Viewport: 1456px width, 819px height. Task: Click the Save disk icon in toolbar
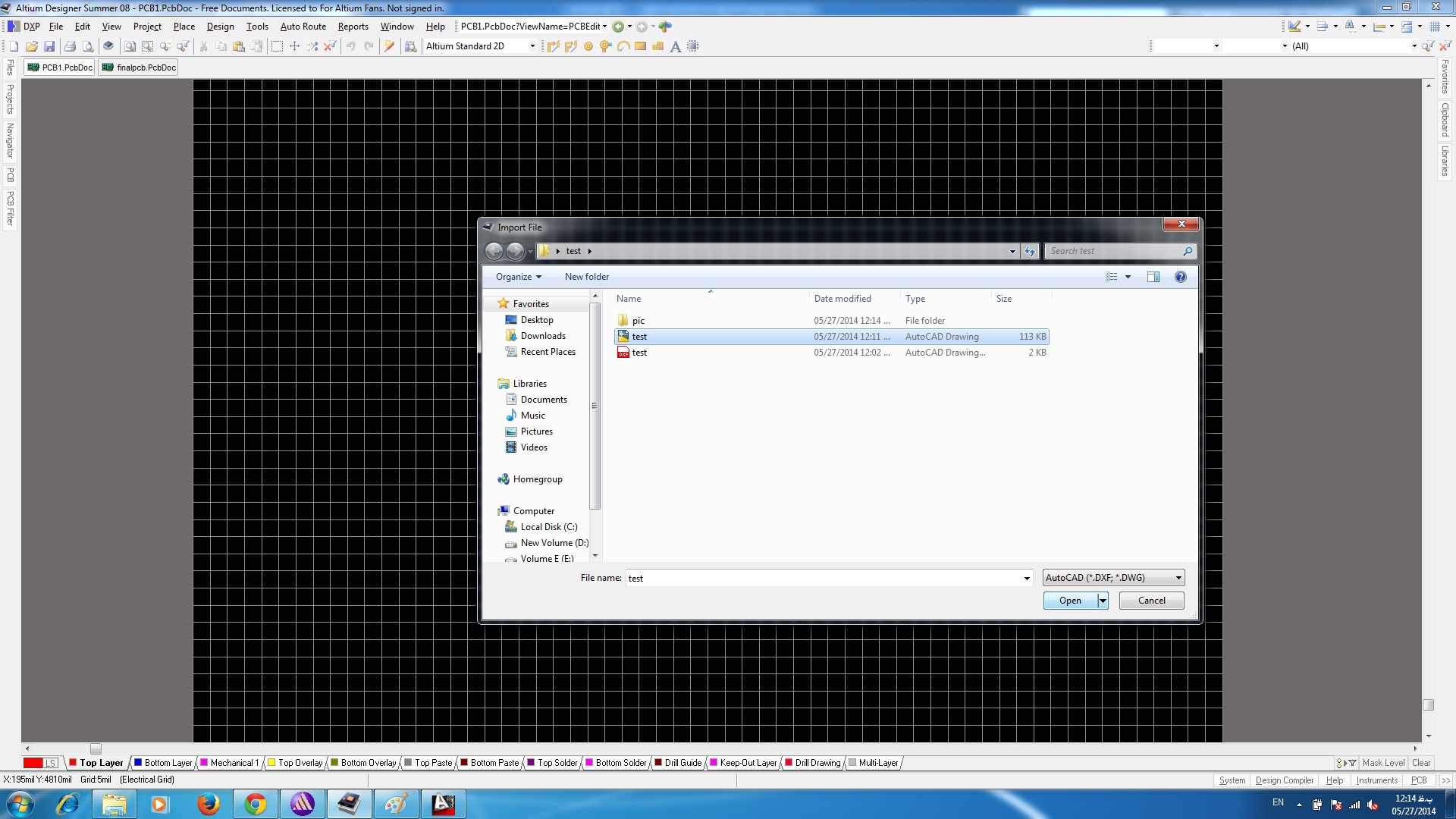49,46
